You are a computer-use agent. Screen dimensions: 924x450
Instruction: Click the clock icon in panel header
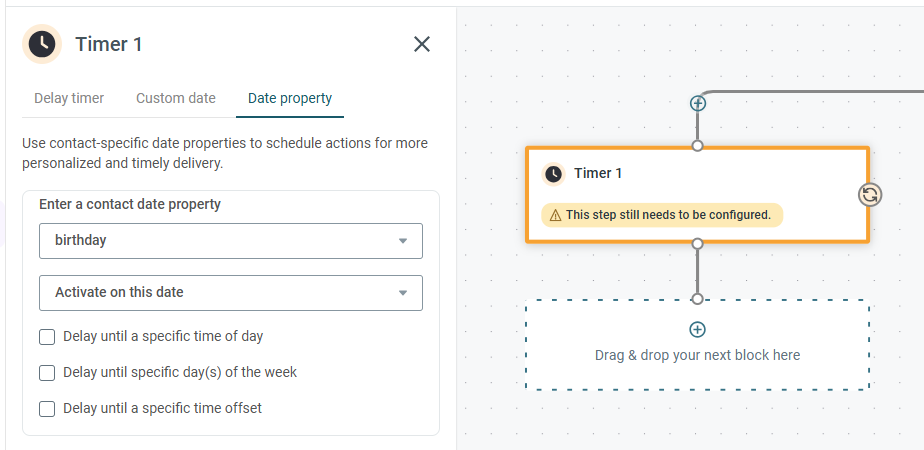tap(42, 44)
